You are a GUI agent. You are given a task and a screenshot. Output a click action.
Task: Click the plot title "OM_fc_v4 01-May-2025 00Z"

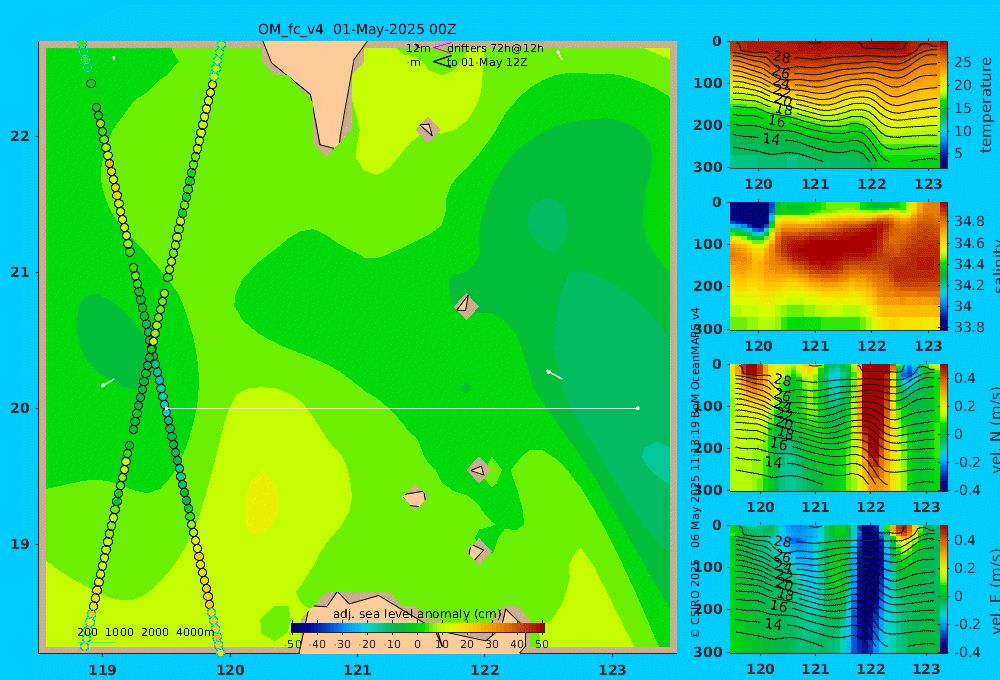[357, 29]
